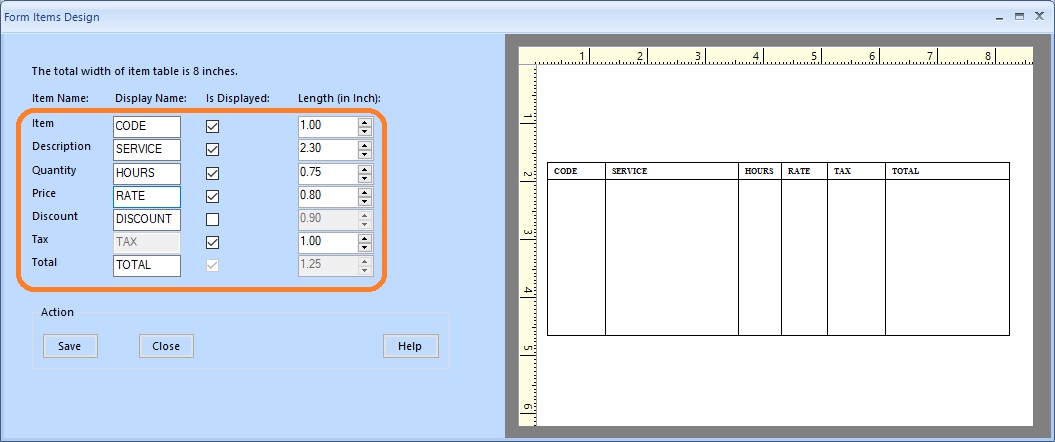The image size is (1055, 442).
Task: Decrease the Description length spinner value
Action: [365, 155]
